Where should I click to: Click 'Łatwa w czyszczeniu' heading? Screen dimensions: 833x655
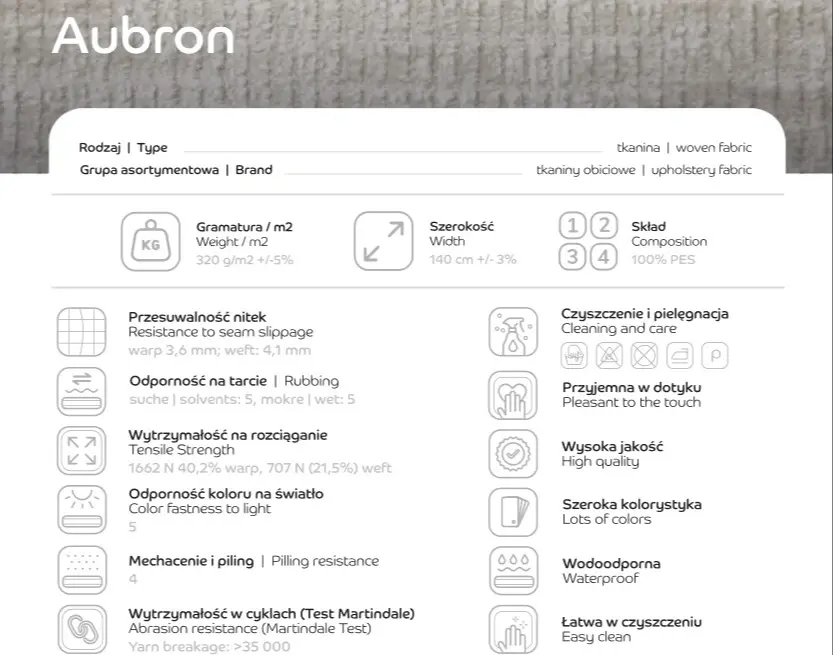tap(632, 622)
